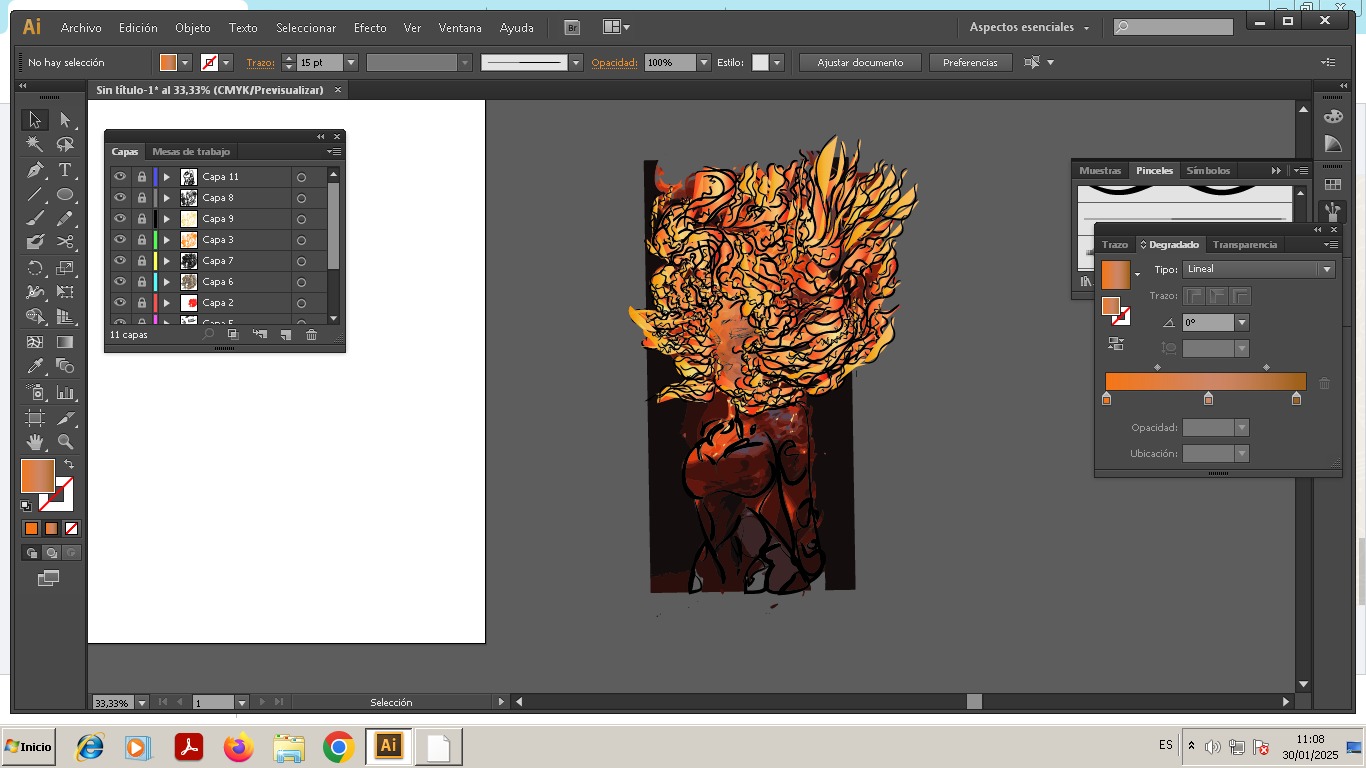Open Firefox from the taskbar
This screenshot has height=768, width=1366.
[239, 747]
